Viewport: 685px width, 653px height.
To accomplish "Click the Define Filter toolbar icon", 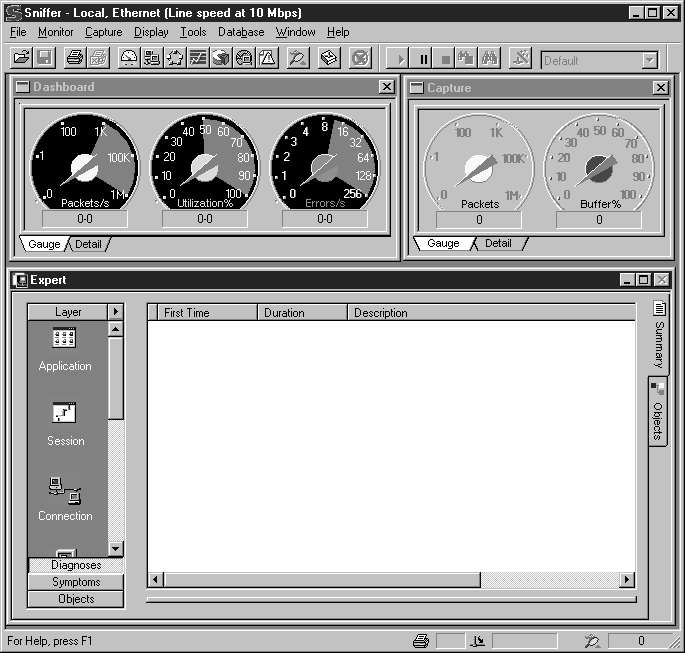I will click(520, 58).
